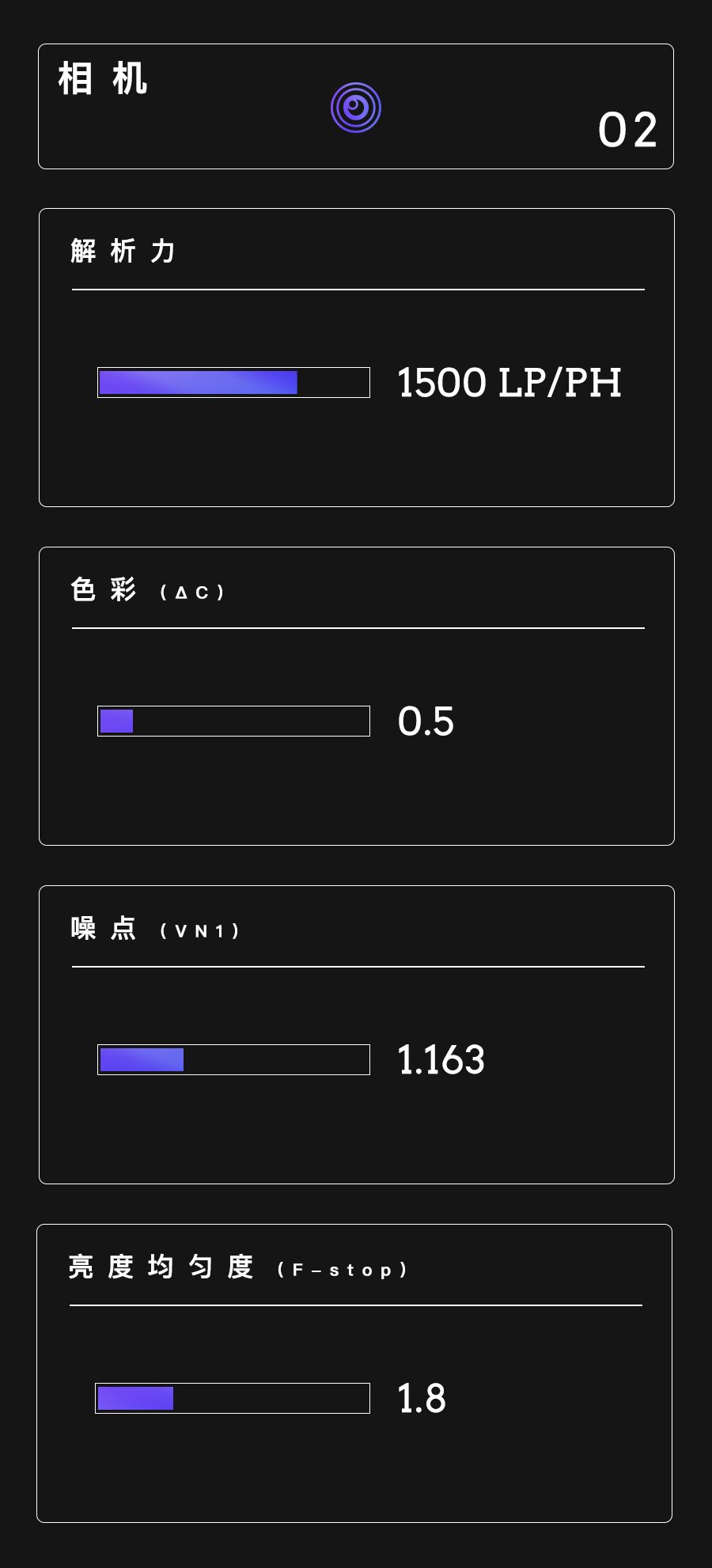Viewport: 712px width, 1568px height.
Task: Open the 色彩 section heading
Action: (x=104, y=590)
